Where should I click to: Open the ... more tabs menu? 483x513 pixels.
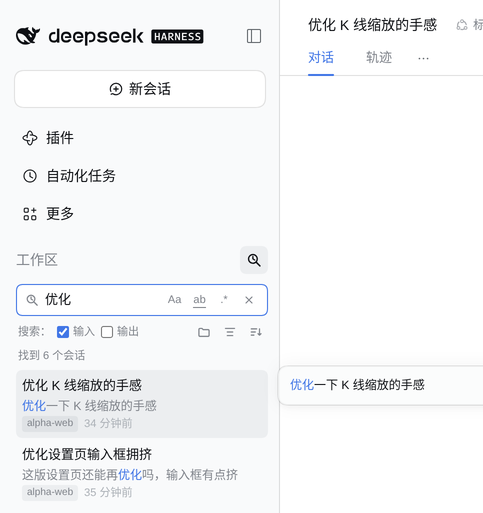(x=423, y=58)
